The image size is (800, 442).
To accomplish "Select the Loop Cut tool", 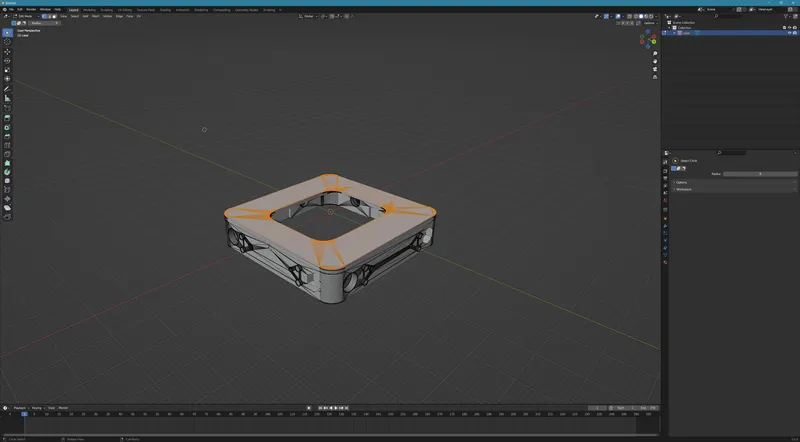I will 7,145.
